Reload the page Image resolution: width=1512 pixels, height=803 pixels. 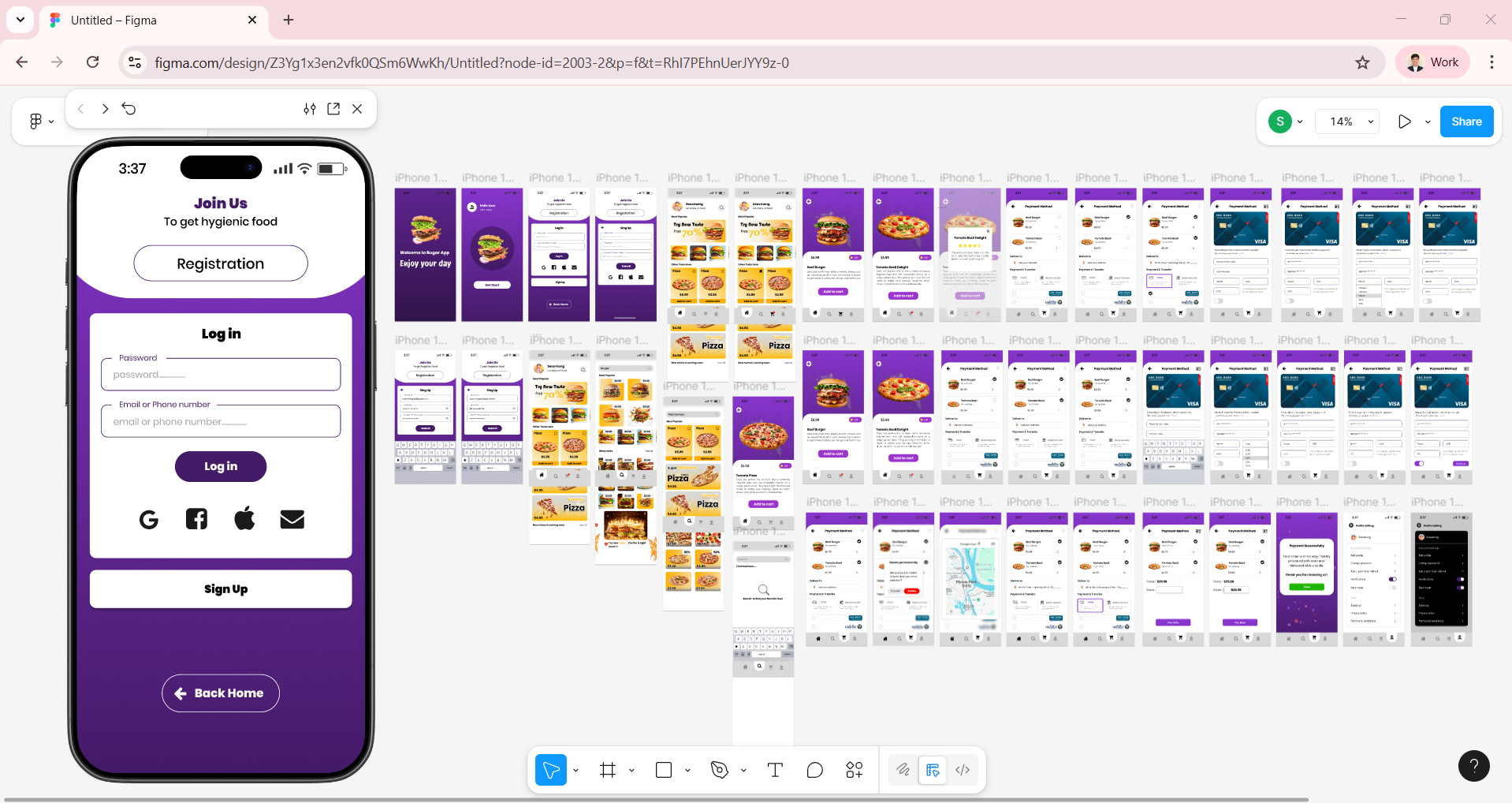click(x=93, y=62)
